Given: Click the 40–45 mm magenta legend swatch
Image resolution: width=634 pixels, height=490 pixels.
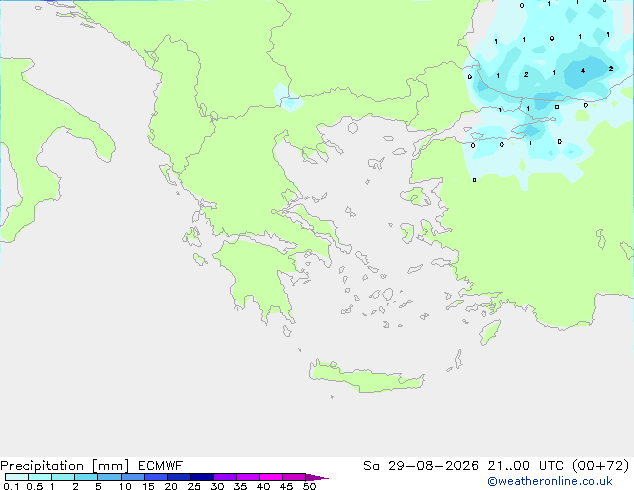Looking at the screenshot, I should coord(271,477).
